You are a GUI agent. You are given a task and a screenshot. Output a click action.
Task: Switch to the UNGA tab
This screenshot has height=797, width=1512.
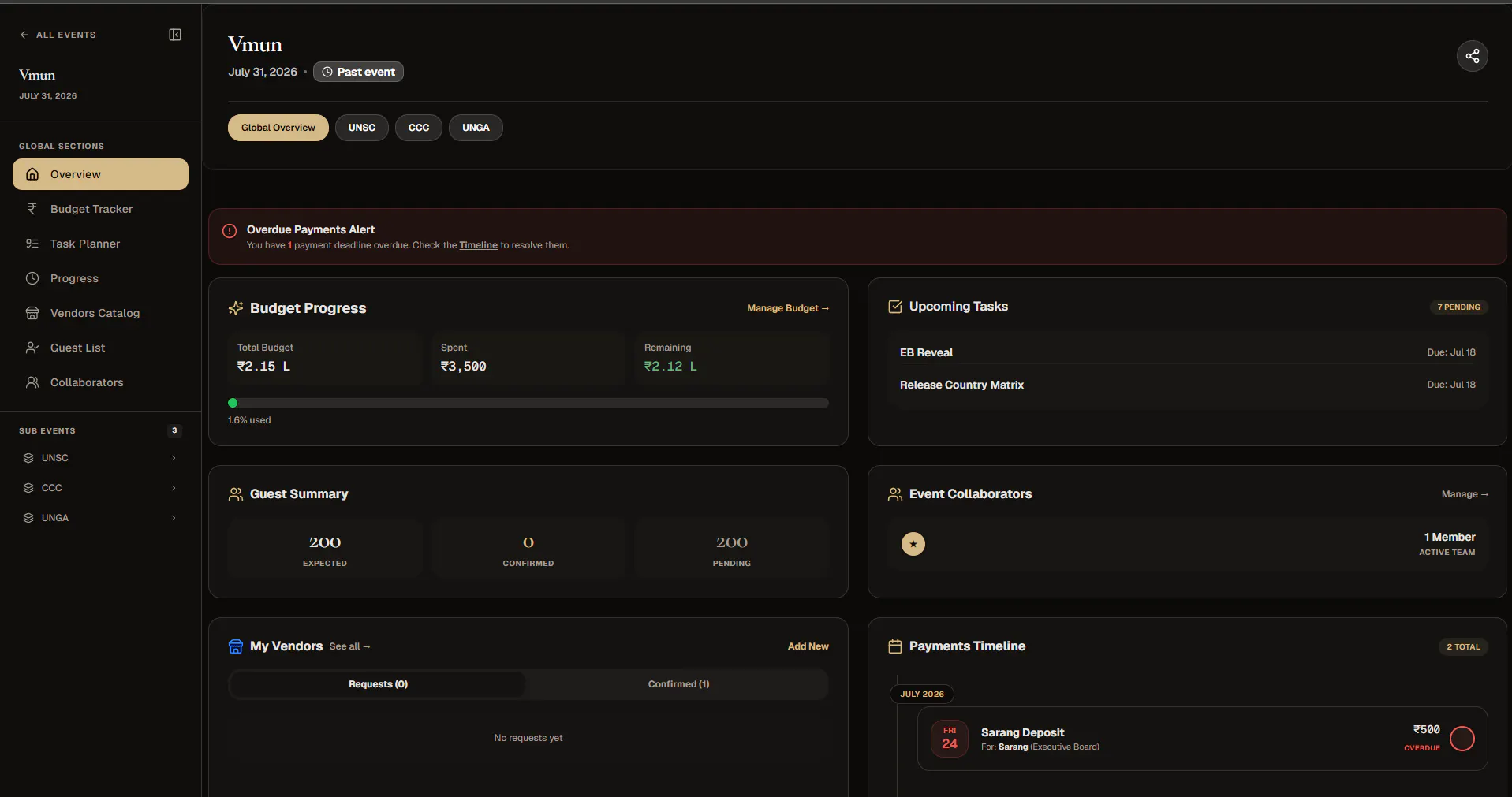click(x=476, y=128)
